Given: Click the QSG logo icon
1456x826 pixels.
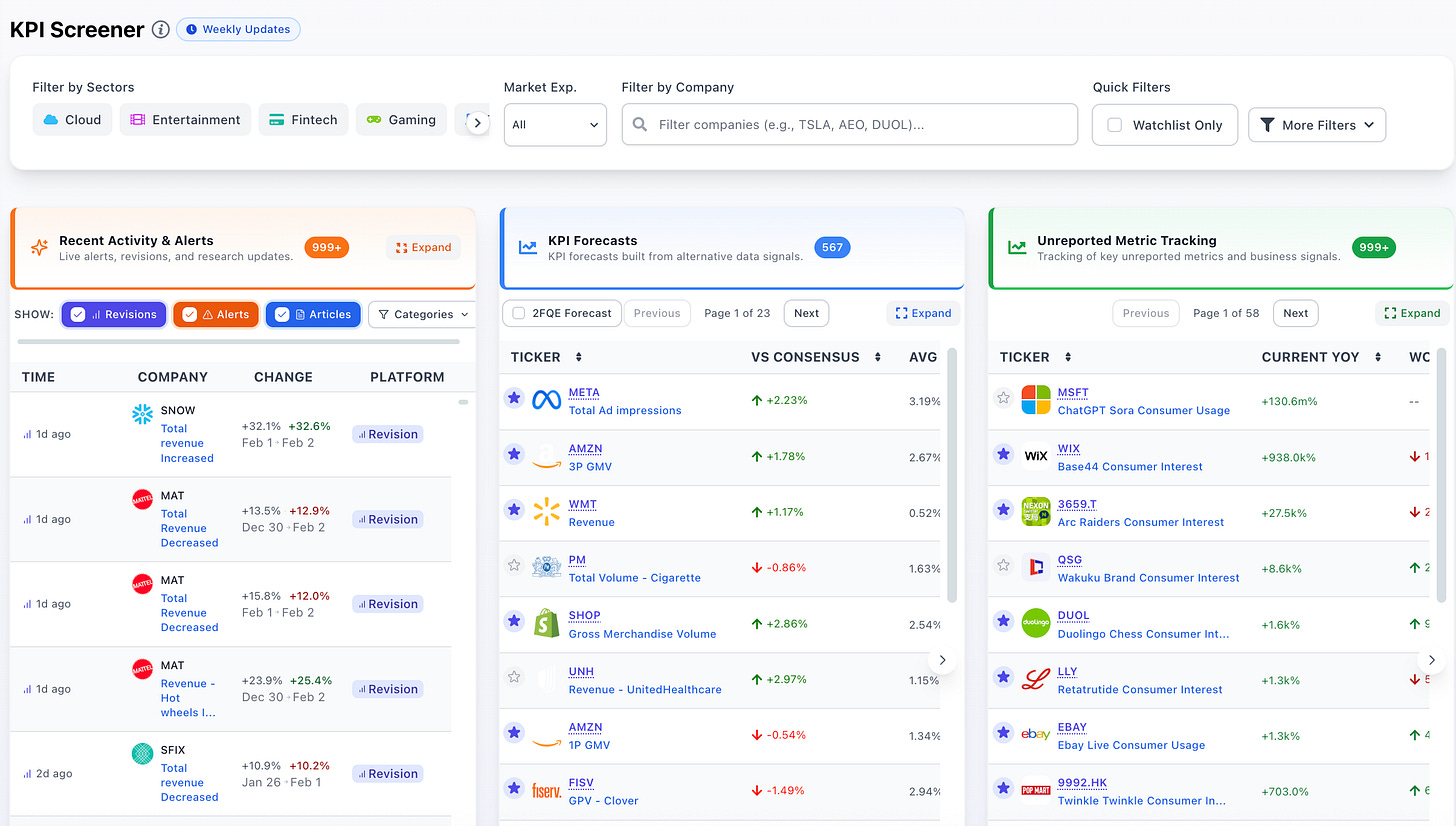Looking at the screenshot, I should (1036, 567).
